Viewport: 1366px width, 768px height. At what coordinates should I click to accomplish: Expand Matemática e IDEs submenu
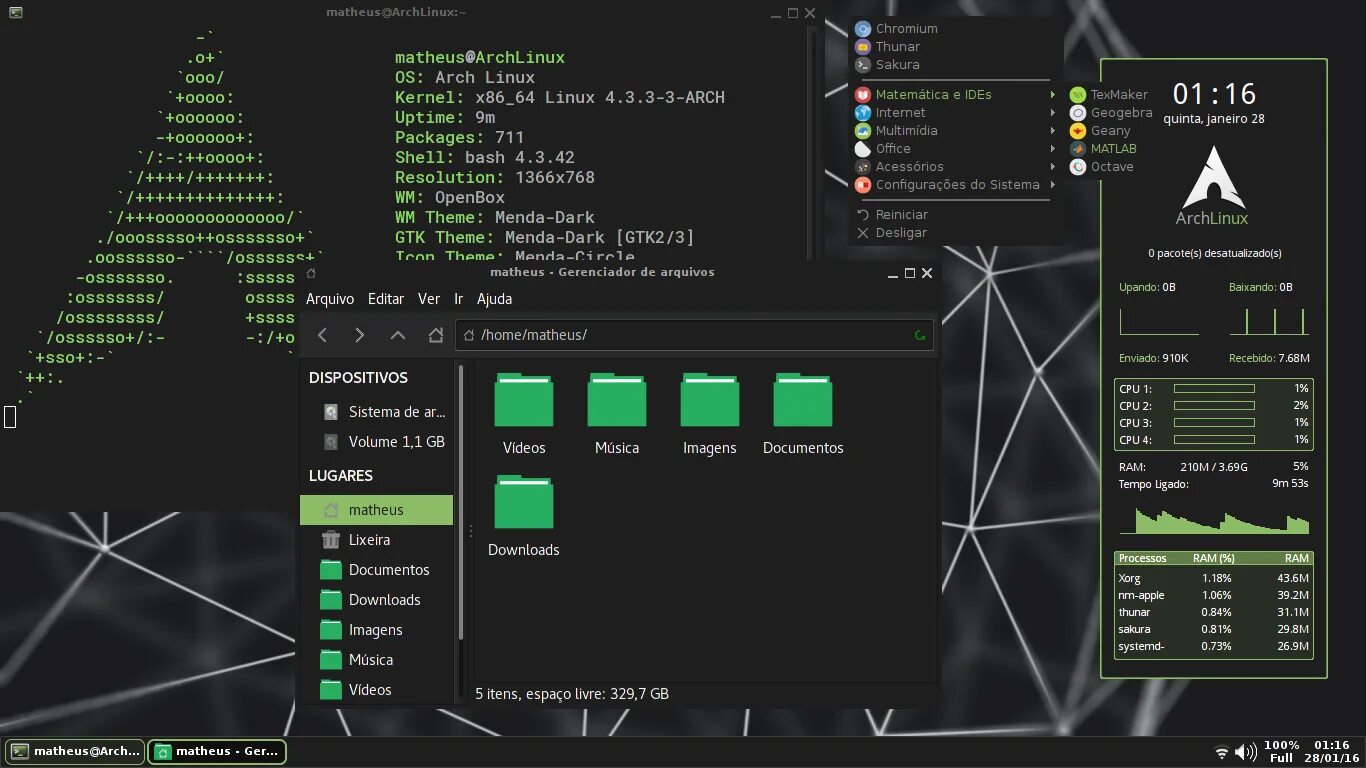click(x=955, y=95)
